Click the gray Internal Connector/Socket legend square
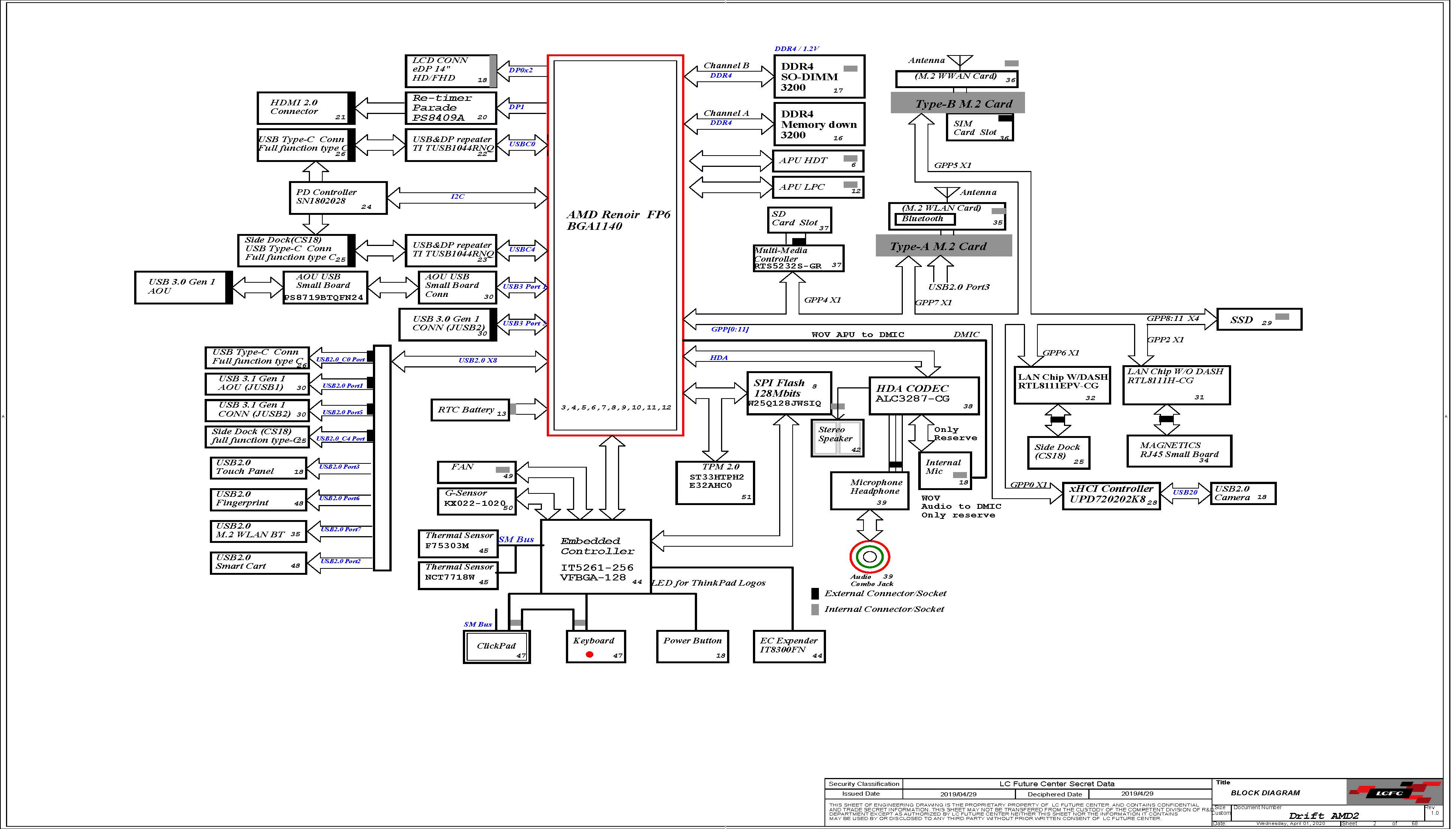Image resolution: width=1456 pixels, height=829 pixels. (x=815, y=609)
